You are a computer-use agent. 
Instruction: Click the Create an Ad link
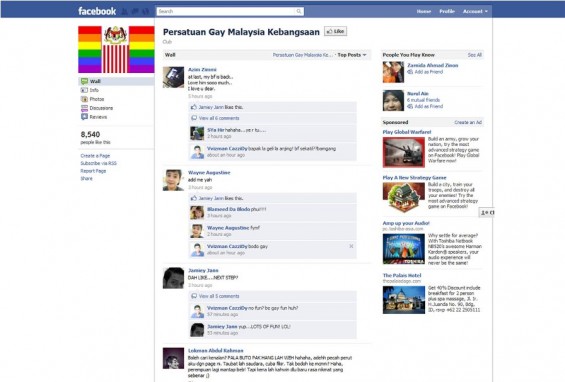[468, 123]
